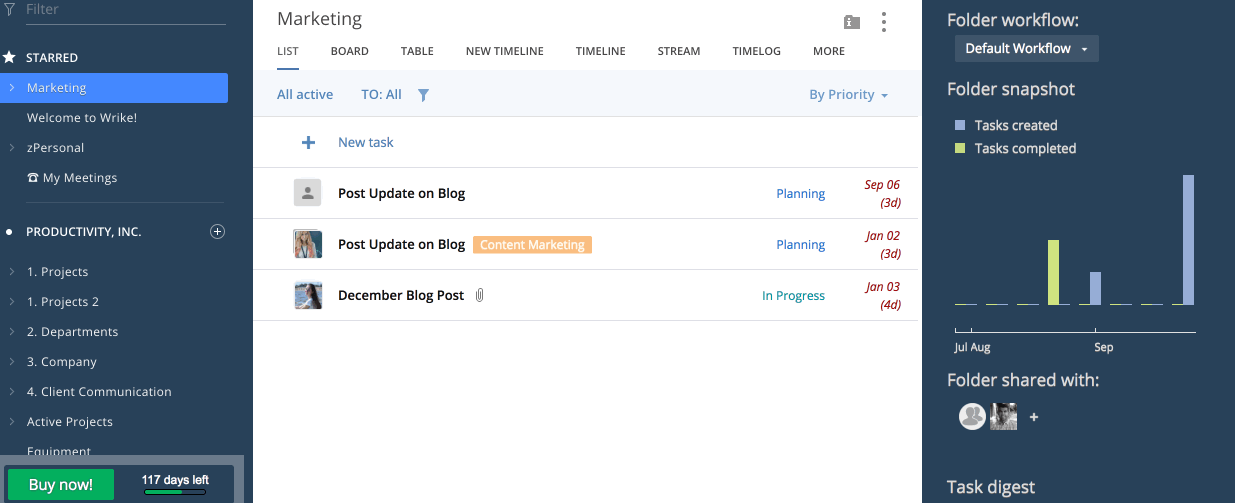Open the three-dot more options menu

883,22
